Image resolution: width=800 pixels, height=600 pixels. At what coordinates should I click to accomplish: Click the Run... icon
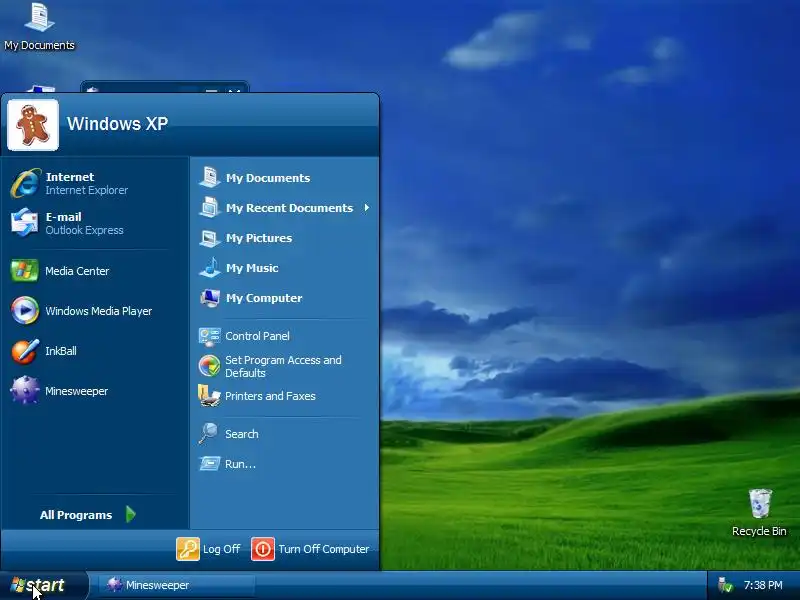209,463
